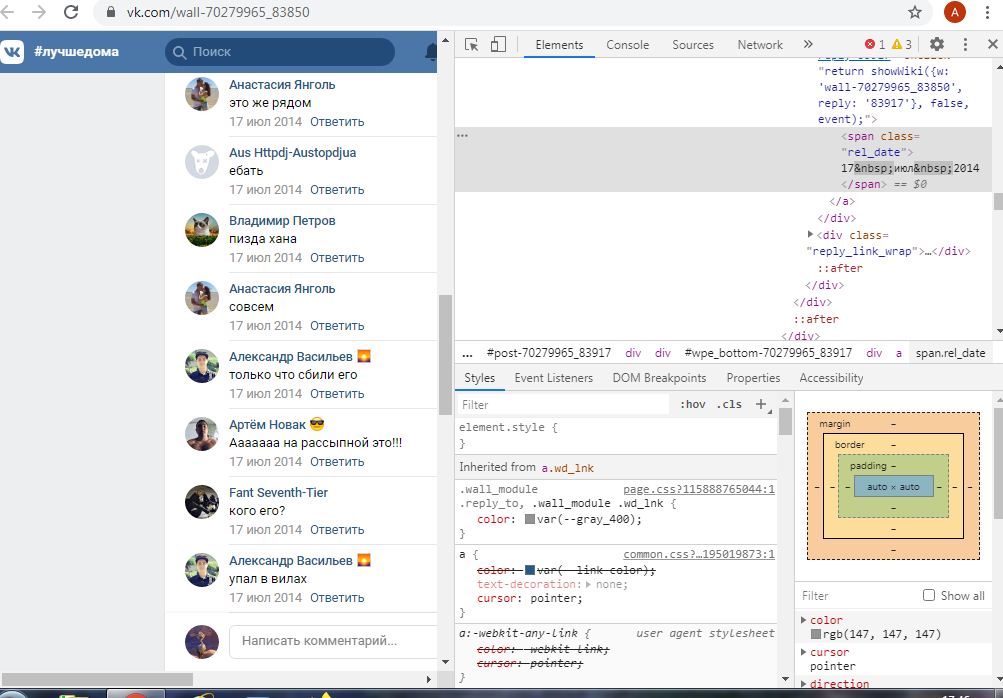Click the #лучшедома header title
This screenshot has height=698, width=1003.
[x=76, y=52]
